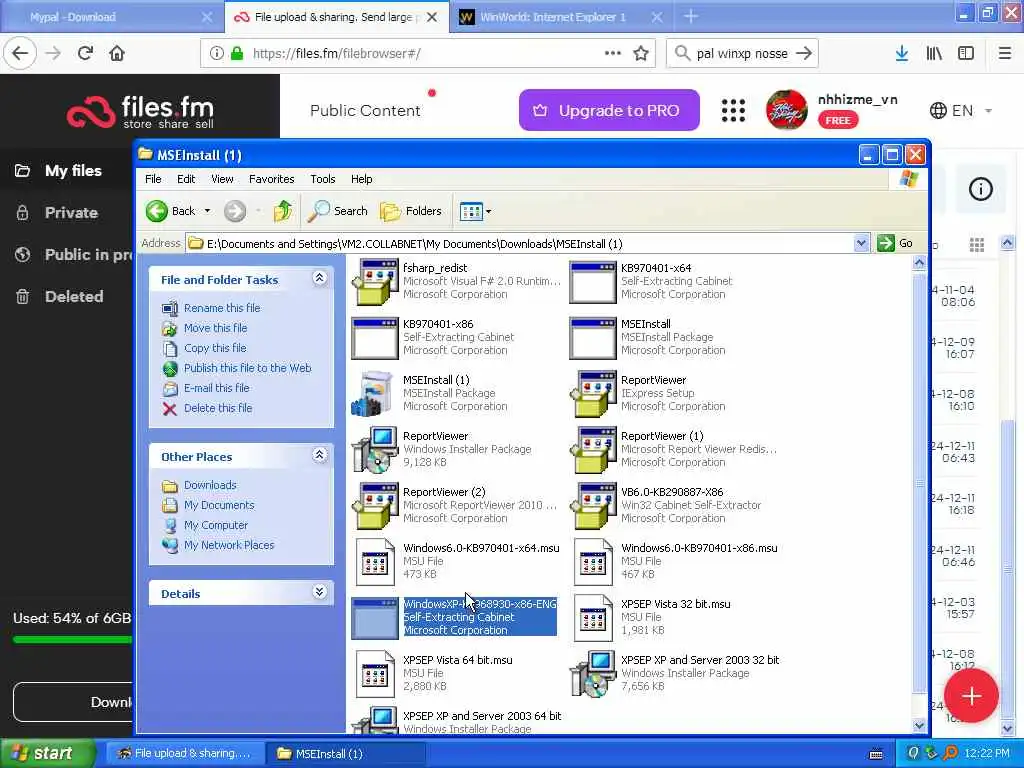Open EN language dropdown
1024x768 pixels.
[x=961, y=110]
